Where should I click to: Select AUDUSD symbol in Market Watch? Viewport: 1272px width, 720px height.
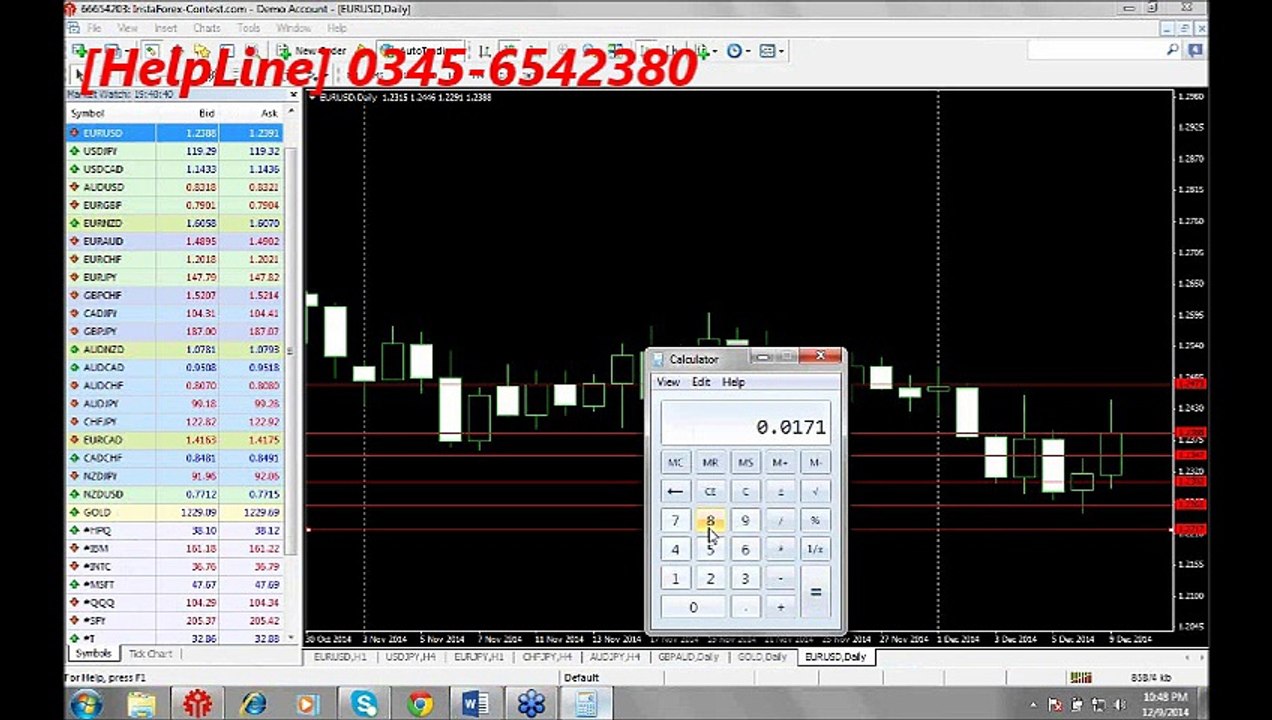coord(103,187)
